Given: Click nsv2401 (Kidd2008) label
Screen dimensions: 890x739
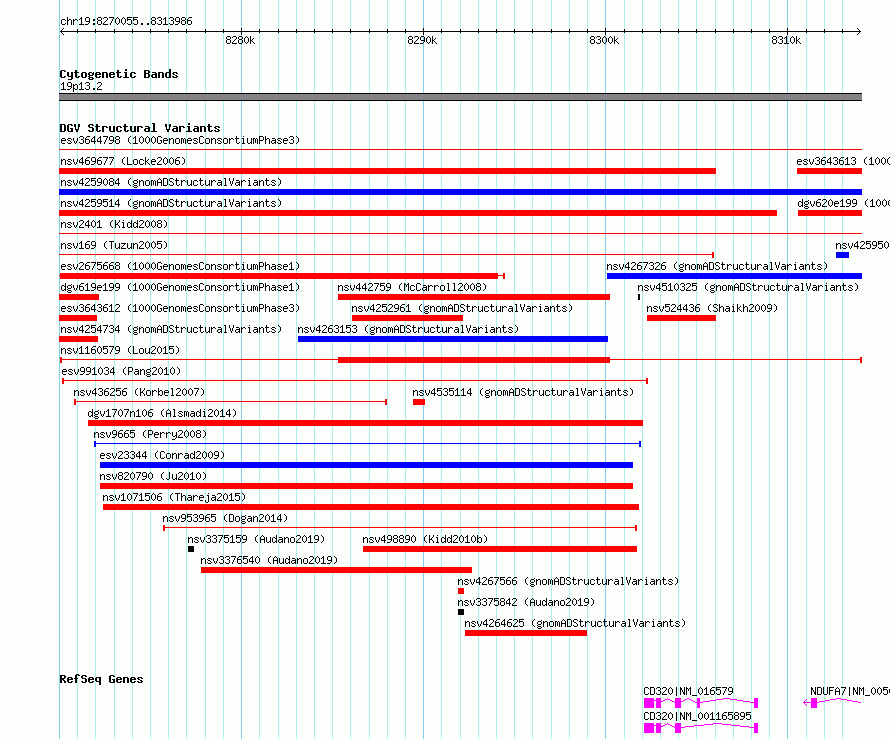Looking at the screenshot, I should coord(114,224).
